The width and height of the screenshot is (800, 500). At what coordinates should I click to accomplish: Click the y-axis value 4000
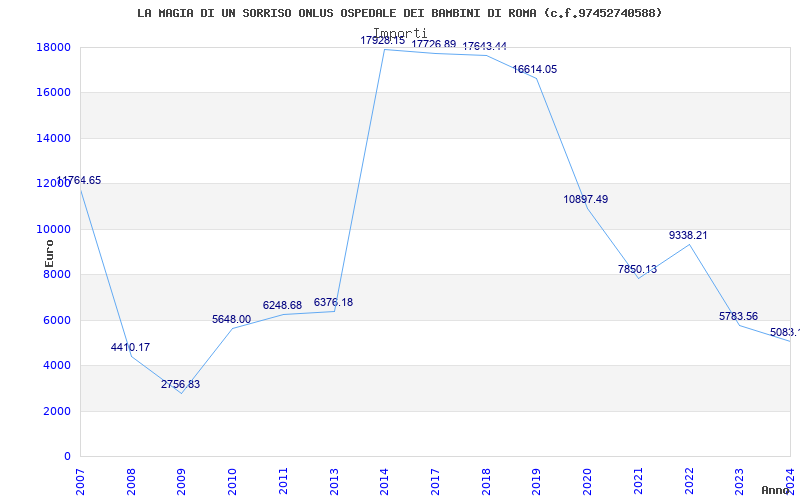click(x=57, y=366)
